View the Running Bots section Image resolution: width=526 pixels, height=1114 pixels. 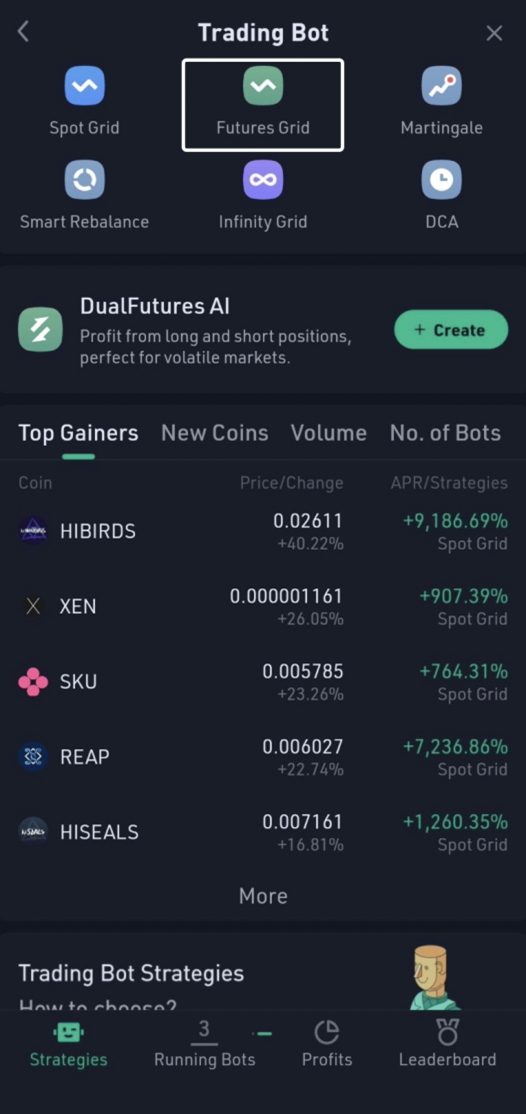[x=205, y=1044]
